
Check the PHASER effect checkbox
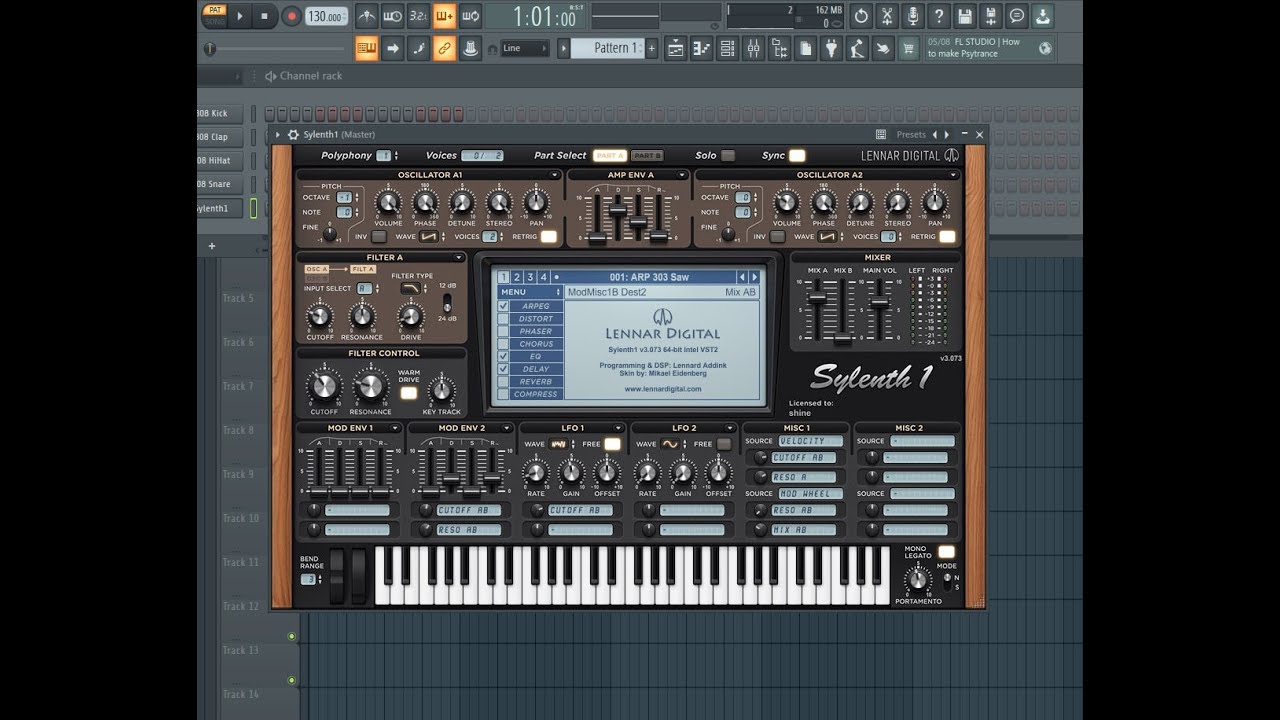[x=503, y=331]
